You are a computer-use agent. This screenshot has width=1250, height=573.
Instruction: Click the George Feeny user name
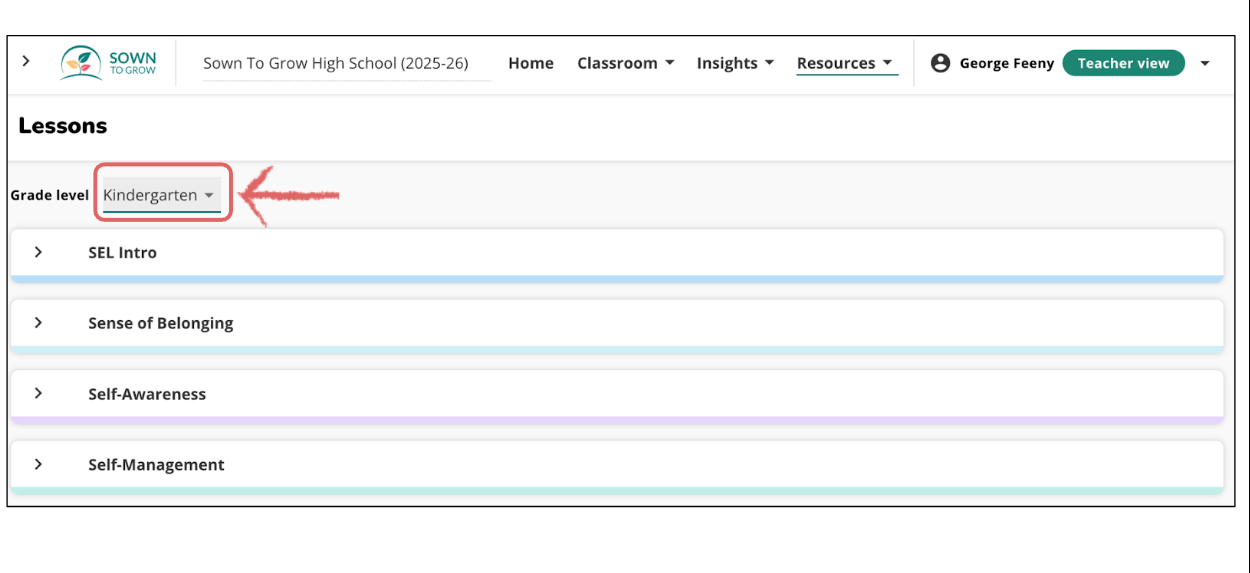click(1006, 63)
